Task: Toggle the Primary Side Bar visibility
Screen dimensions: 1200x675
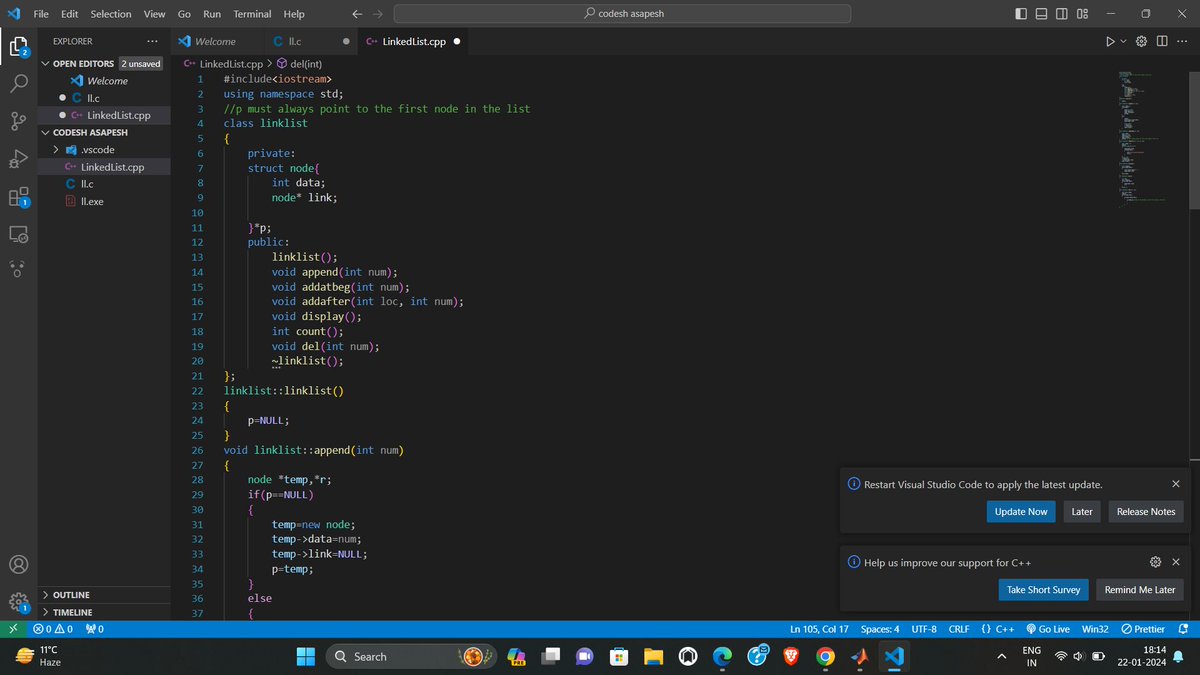Action: pyautogui.click(x=1020, y=13)
